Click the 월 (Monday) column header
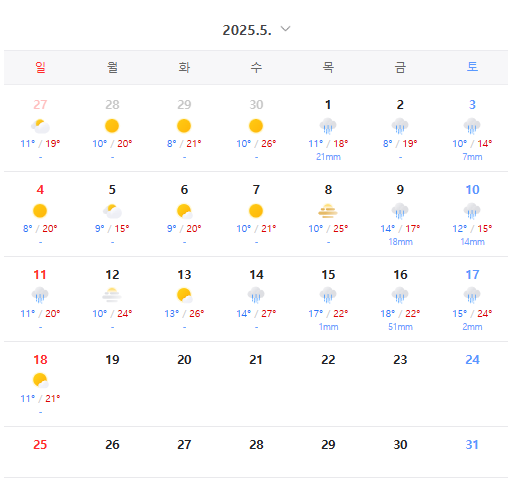519x478 pixels. click(112, 67)
